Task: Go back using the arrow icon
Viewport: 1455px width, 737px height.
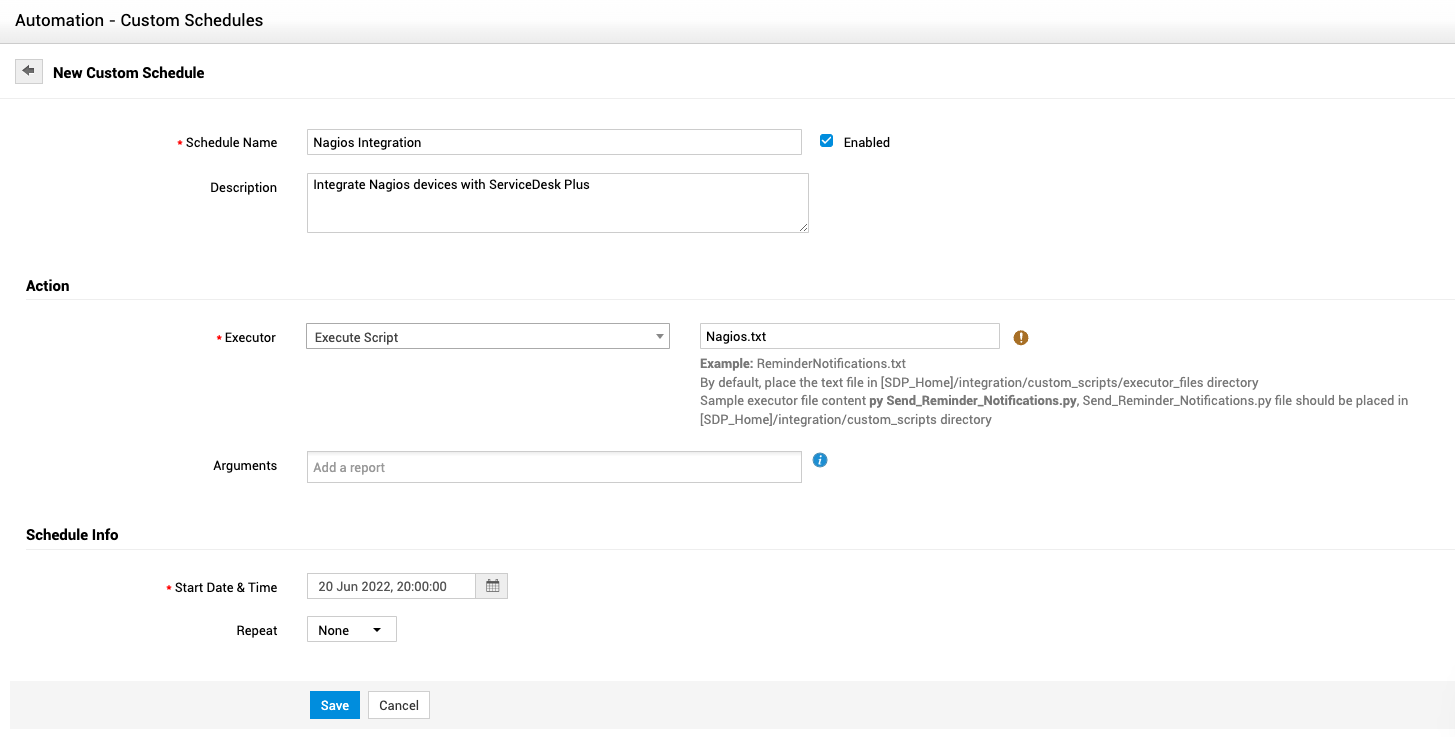Action: click(x=29, y=72)
